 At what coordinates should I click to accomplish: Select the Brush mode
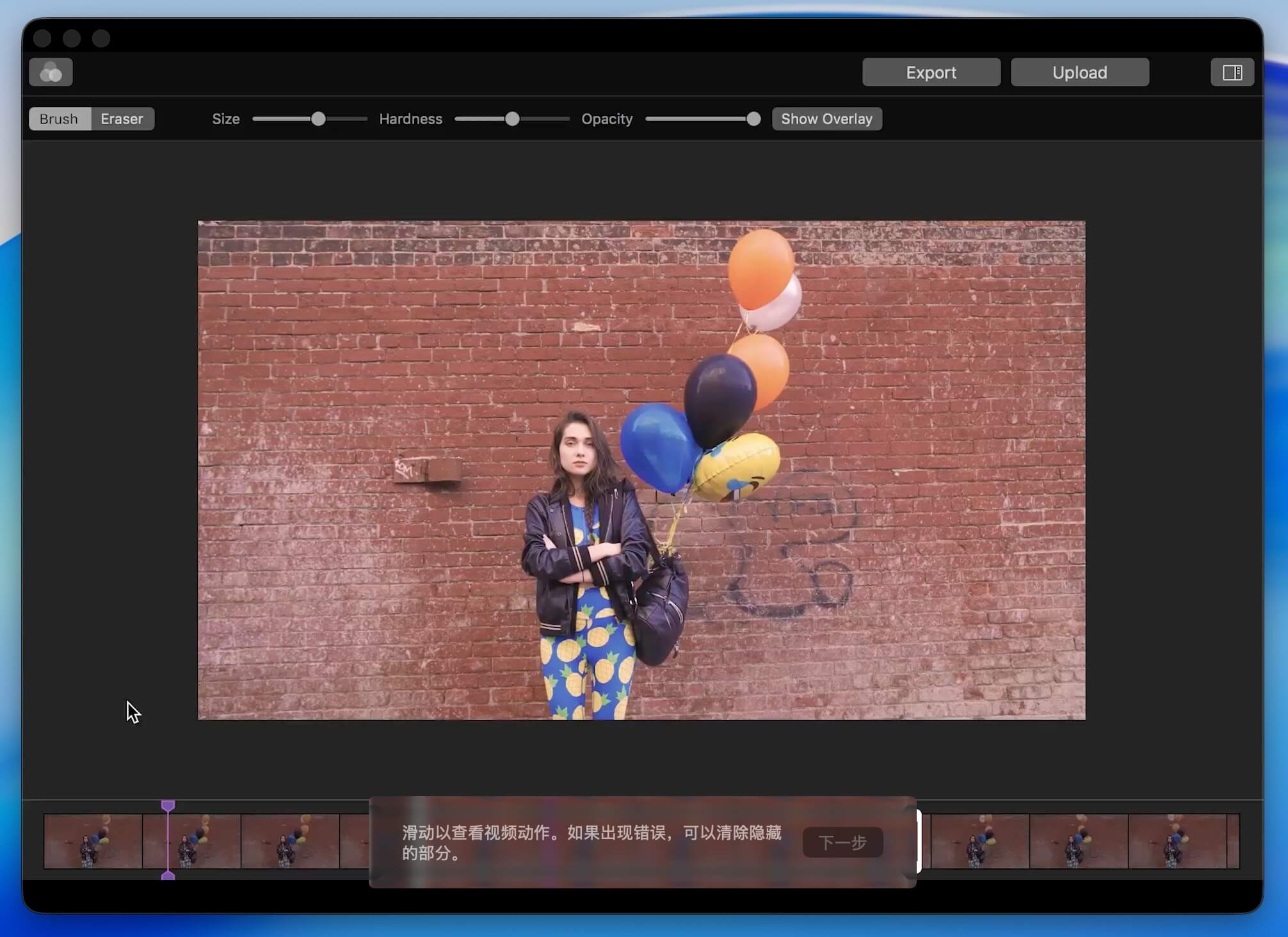(x=59, y=119)
